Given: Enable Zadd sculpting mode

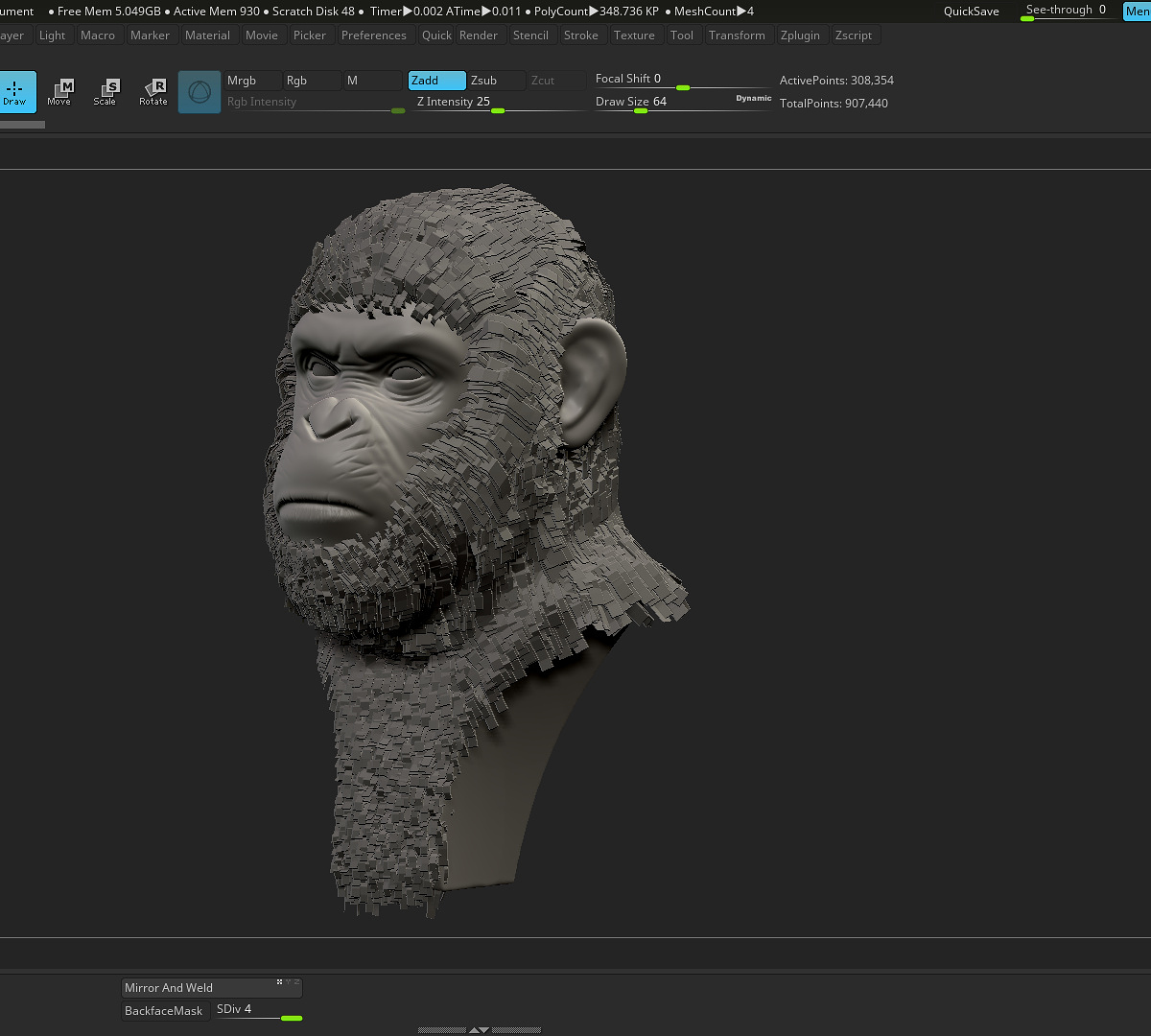Looking at the screenshot, I should (437, 81).
